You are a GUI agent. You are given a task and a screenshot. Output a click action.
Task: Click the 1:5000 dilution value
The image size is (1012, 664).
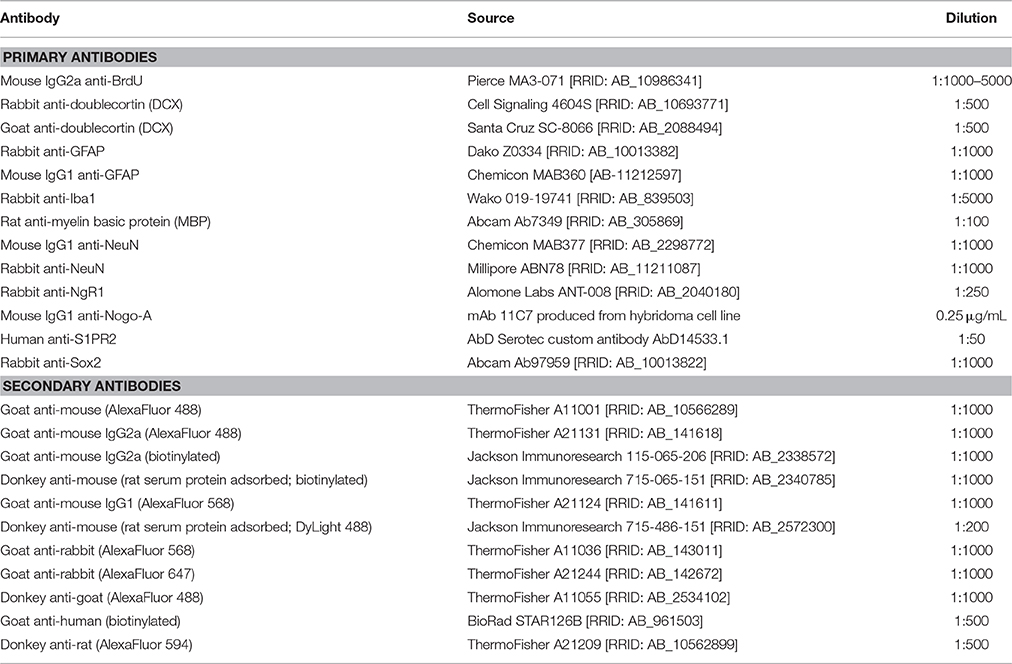coord(971,198)
